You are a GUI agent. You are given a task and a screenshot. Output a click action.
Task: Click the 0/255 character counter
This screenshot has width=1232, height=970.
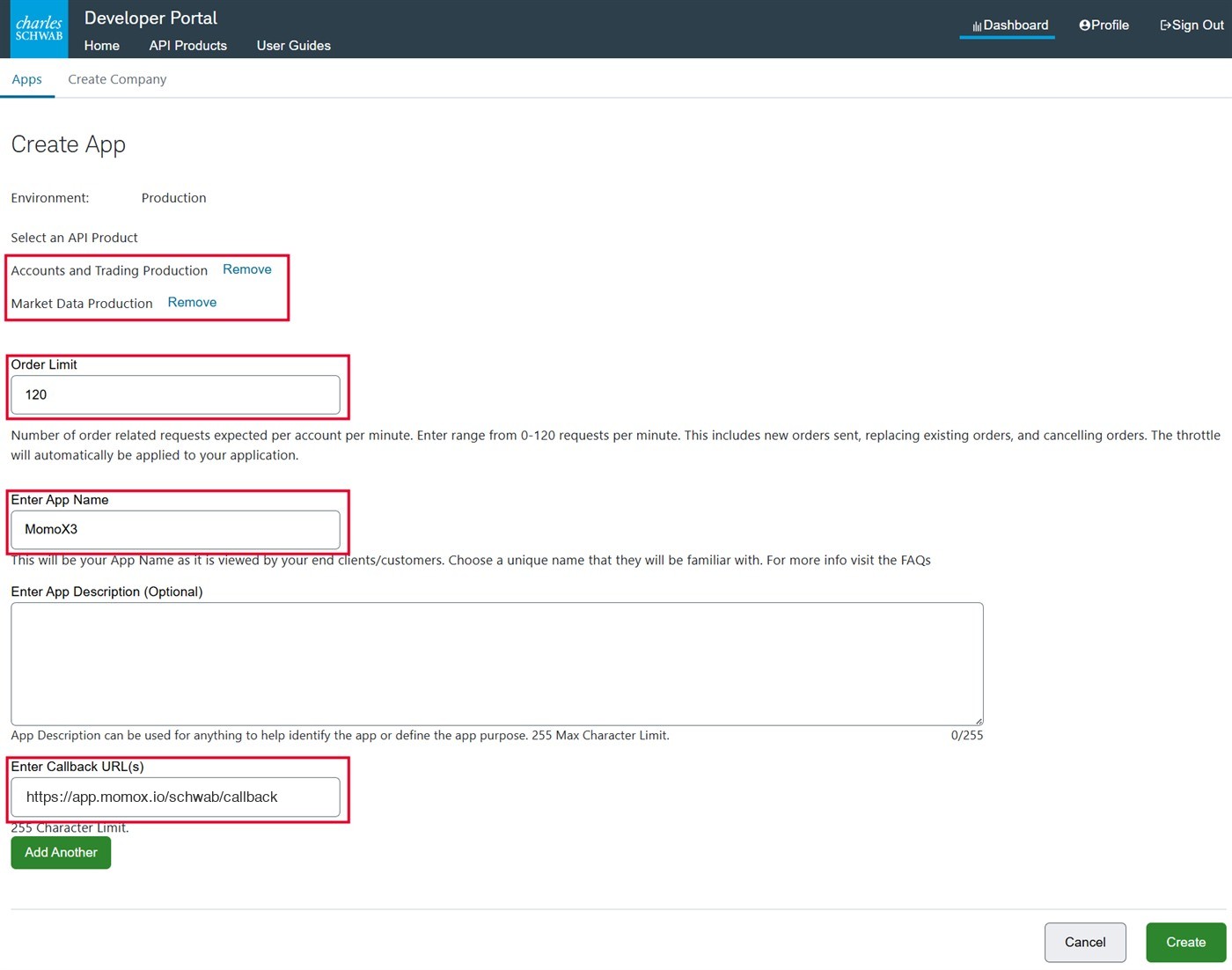[966, 735]
